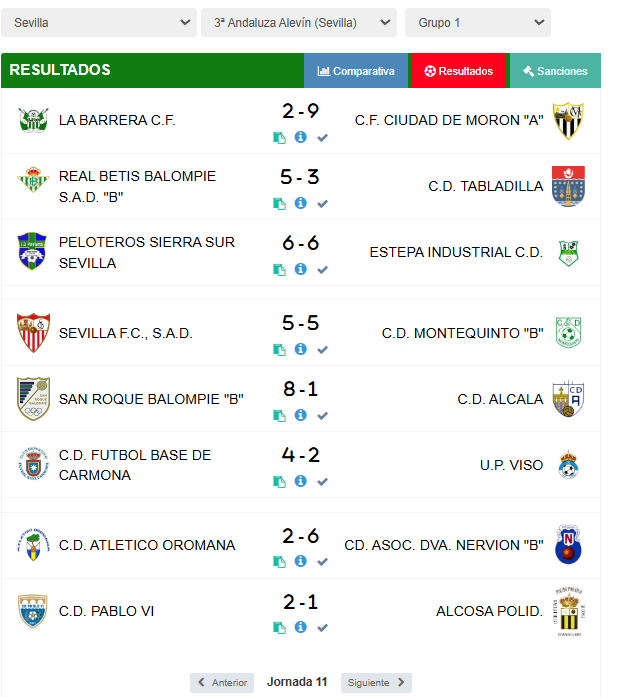The image size is (617, 697).
Task: Open the 3ª Andaluza Alevín competition dropdown
Action: pyautogui.click(x=299, y=23)
